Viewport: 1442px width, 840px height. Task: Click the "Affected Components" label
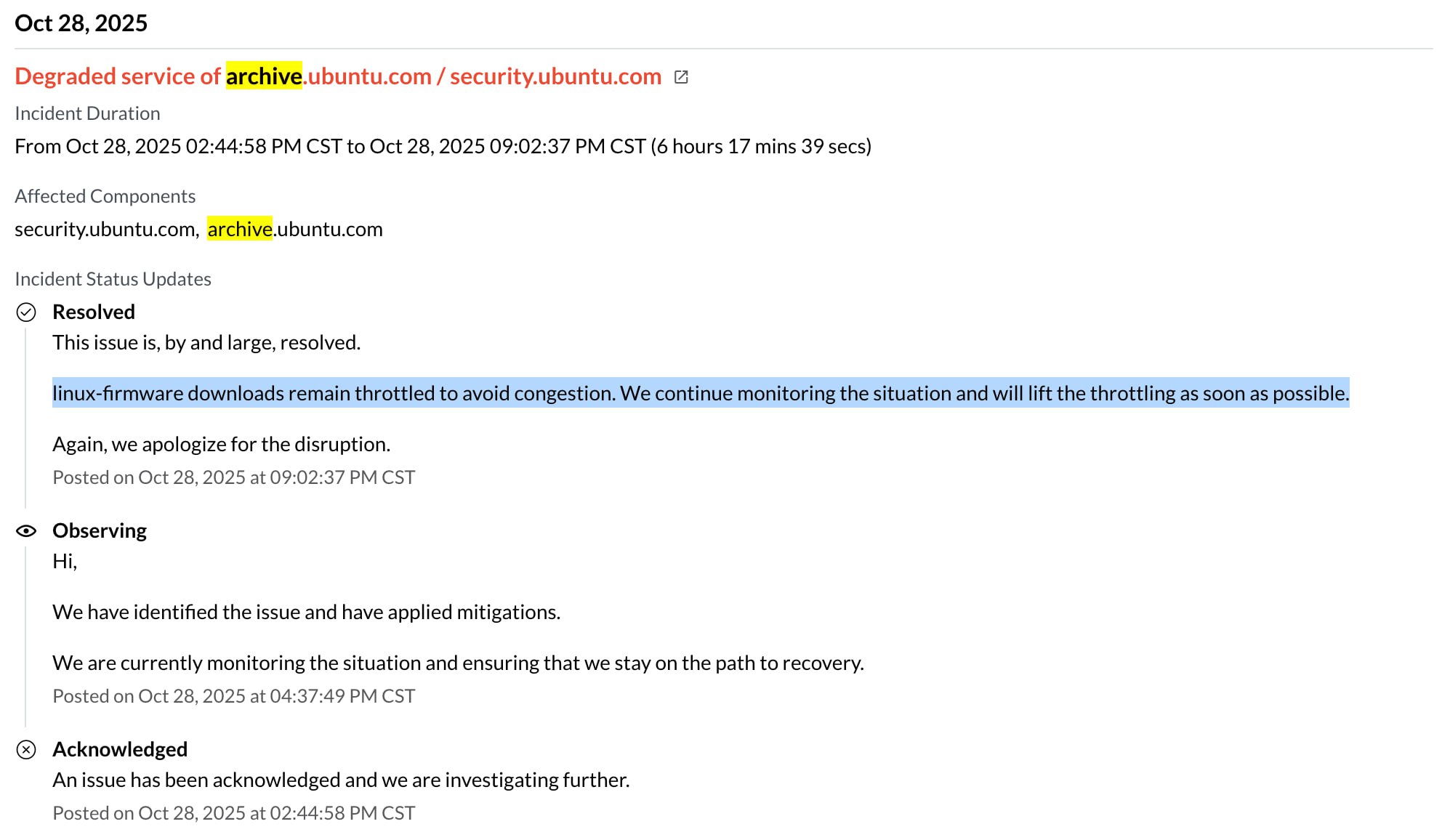[105, 196]
